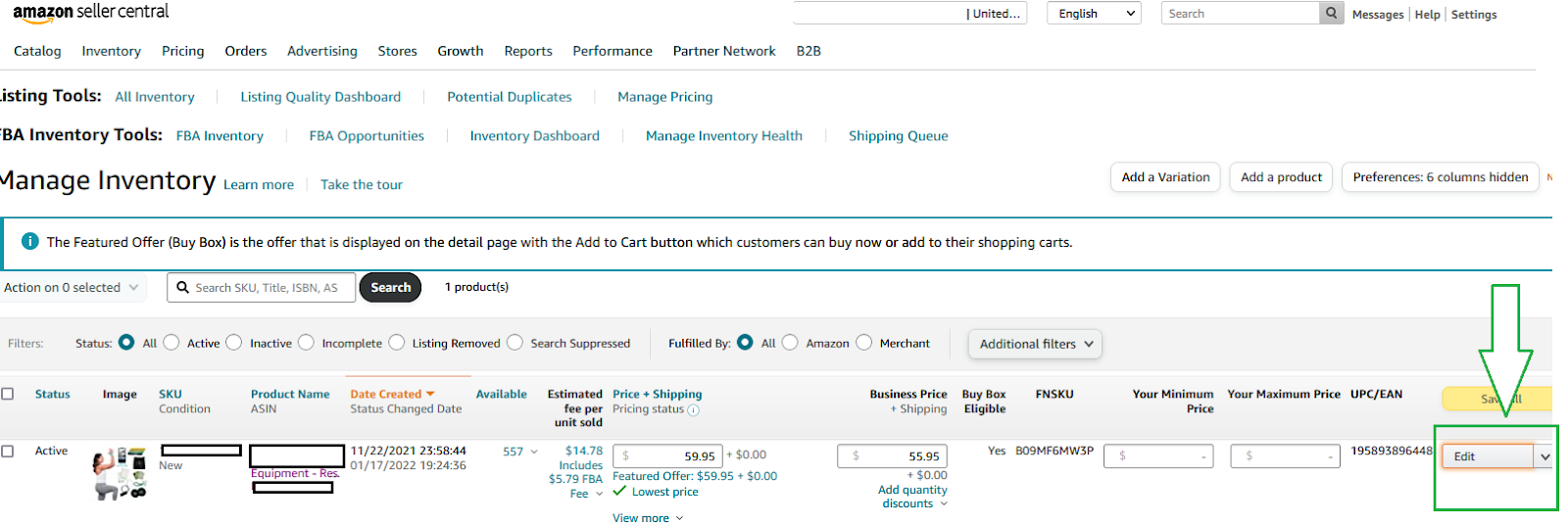Open Manage Pricing link
Viewport: 1568px width, 524px height.
665,97
